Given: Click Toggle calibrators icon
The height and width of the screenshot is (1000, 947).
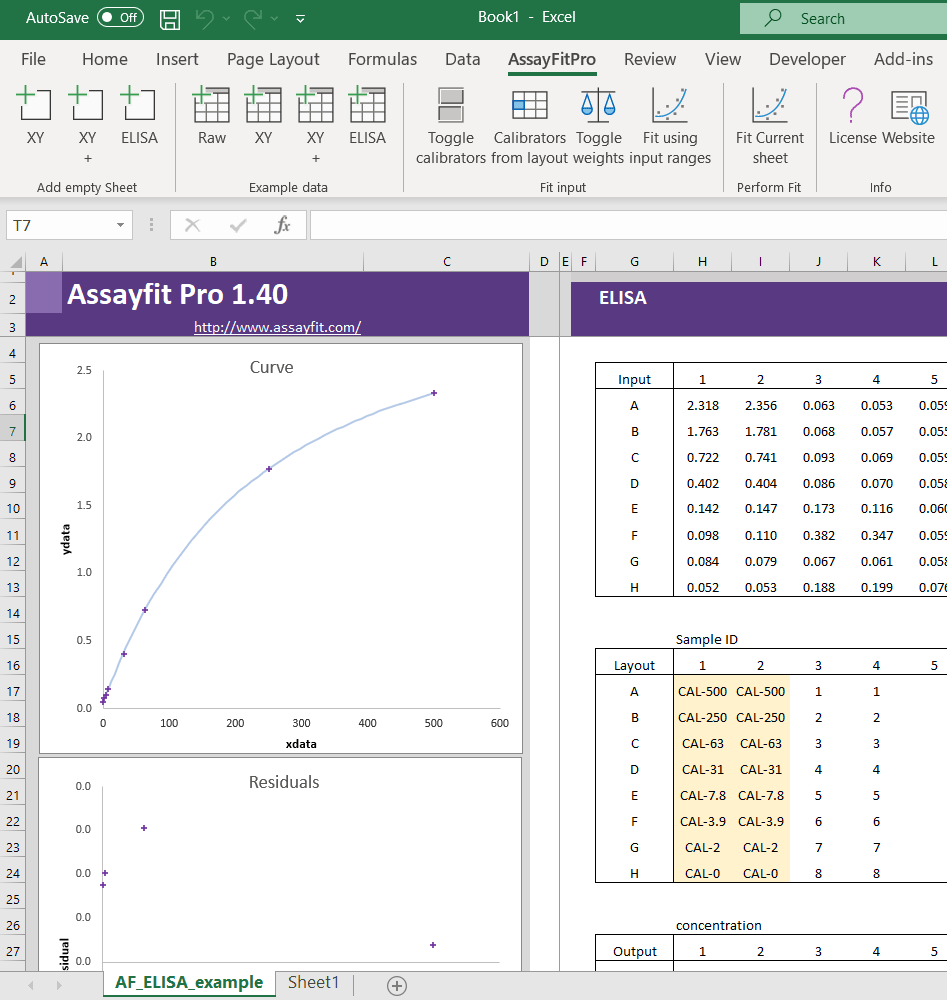Looking at the screenshot, I should [451, 105].
